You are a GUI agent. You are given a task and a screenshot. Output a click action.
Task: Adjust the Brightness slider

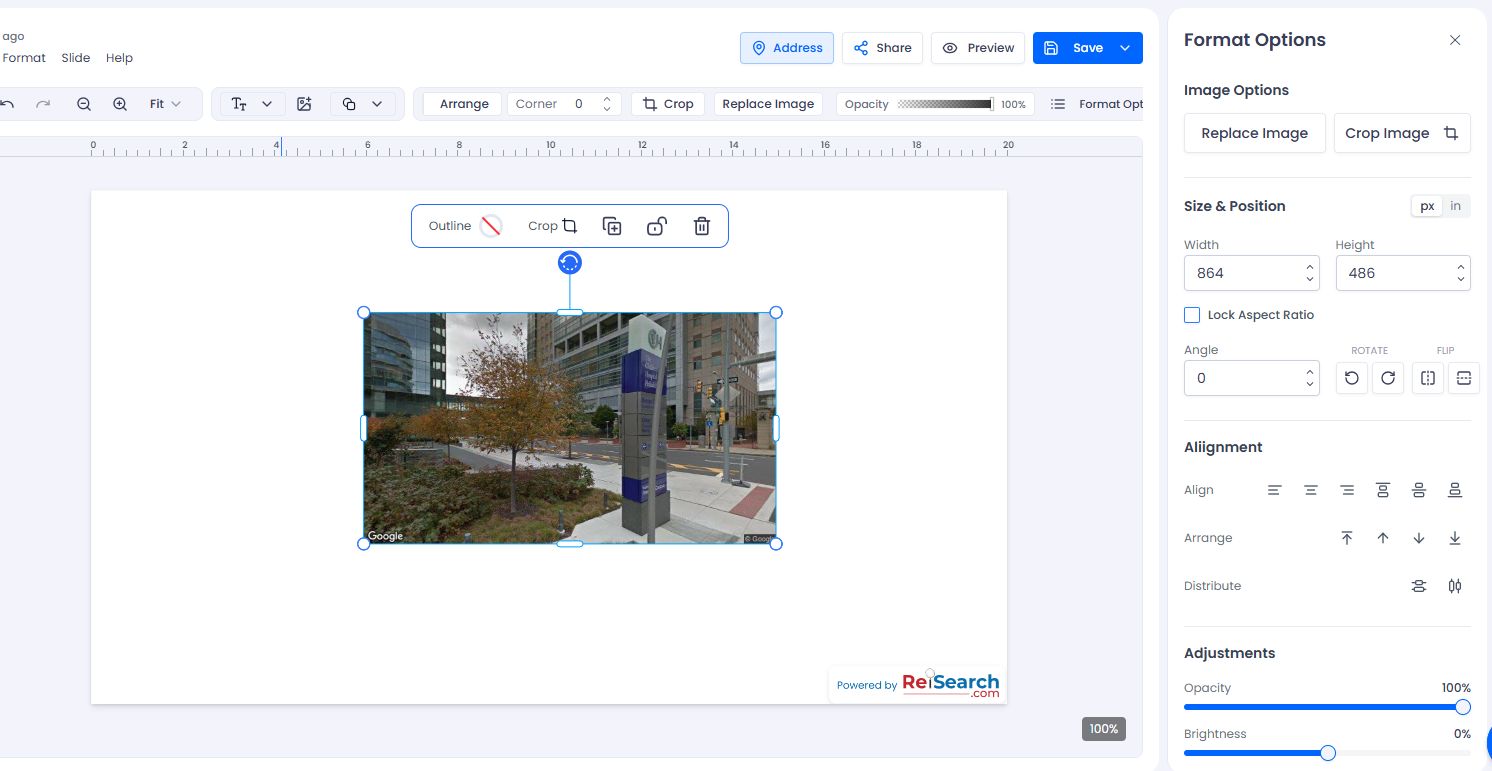click(x=1327, y=753)
